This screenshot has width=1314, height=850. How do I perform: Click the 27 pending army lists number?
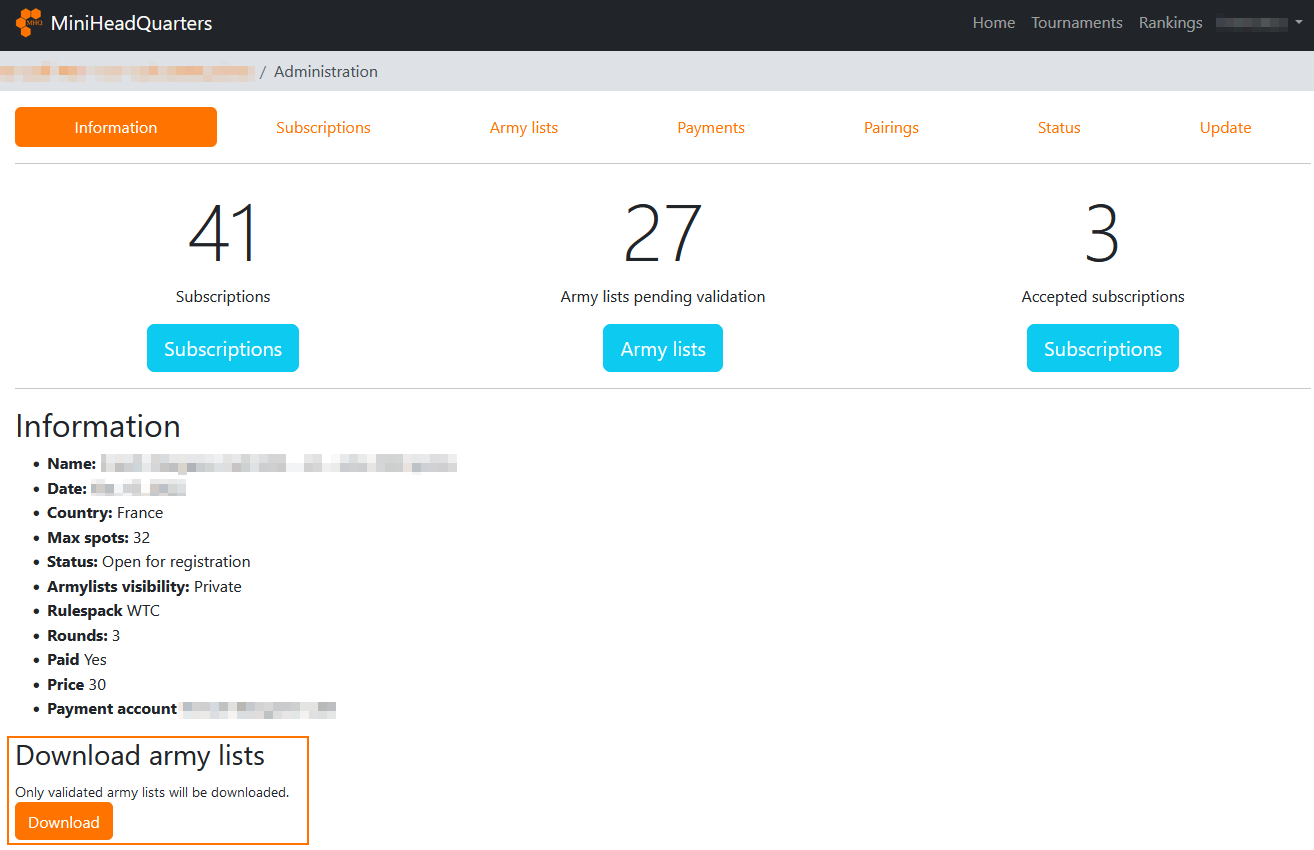click(x=662, y=234)
